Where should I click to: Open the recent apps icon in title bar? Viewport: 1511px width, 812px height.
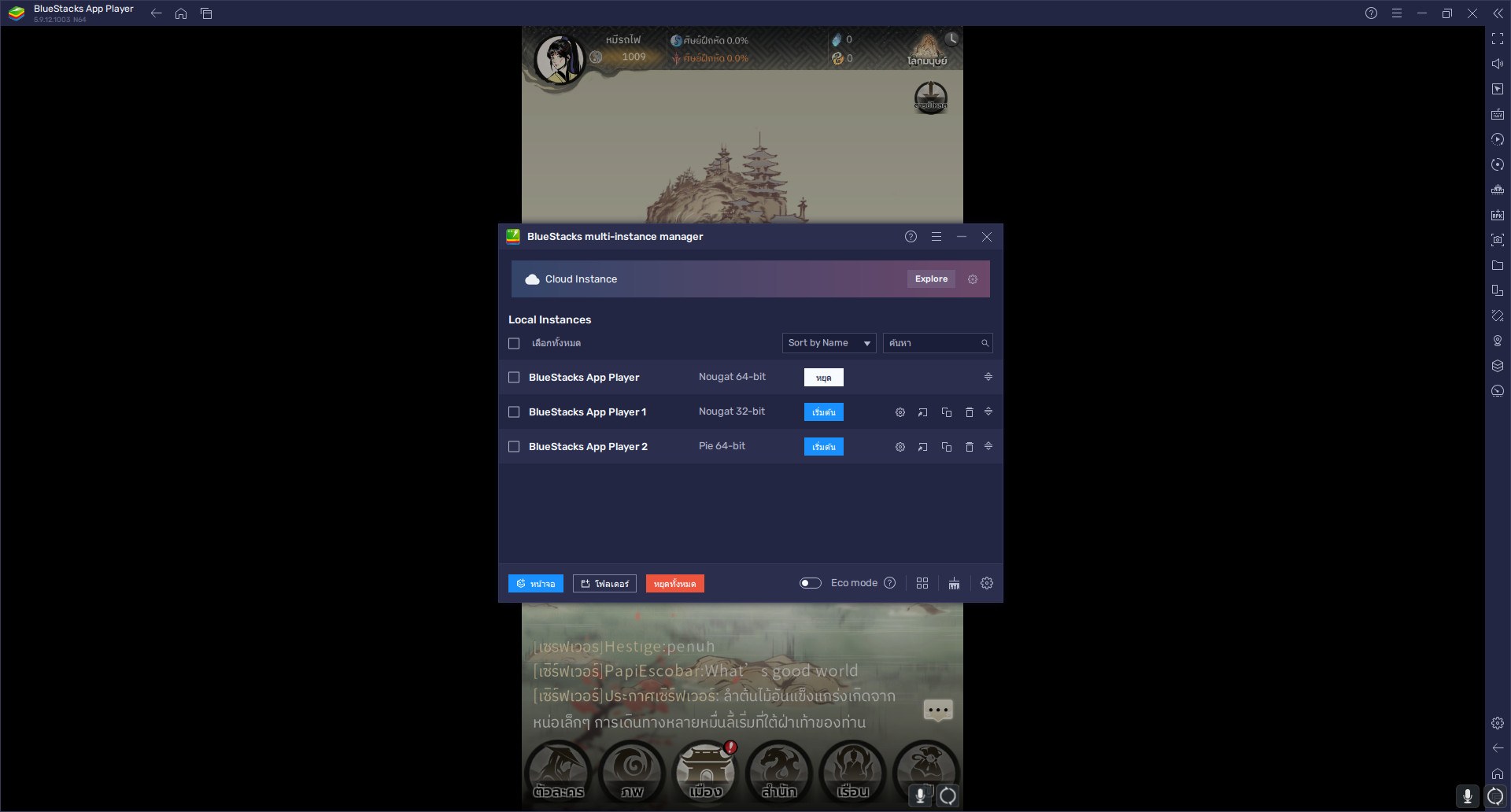tap(206, 13)
